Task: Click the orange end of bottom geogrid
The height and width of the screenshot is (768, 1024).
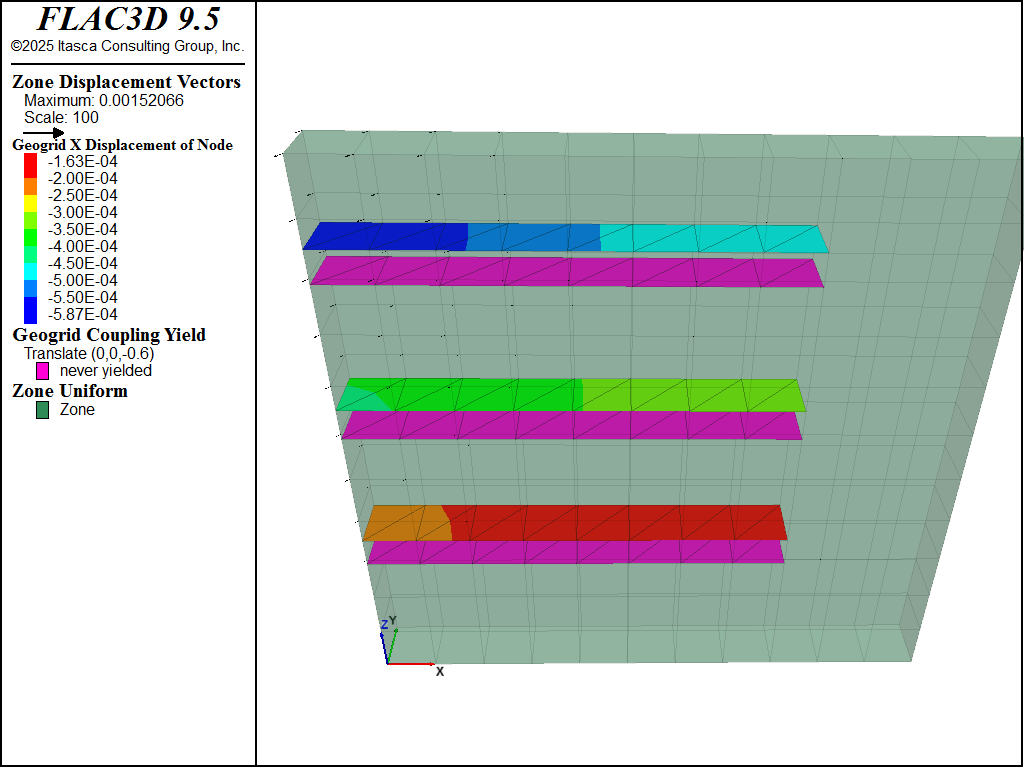Action: coord(408,523)
